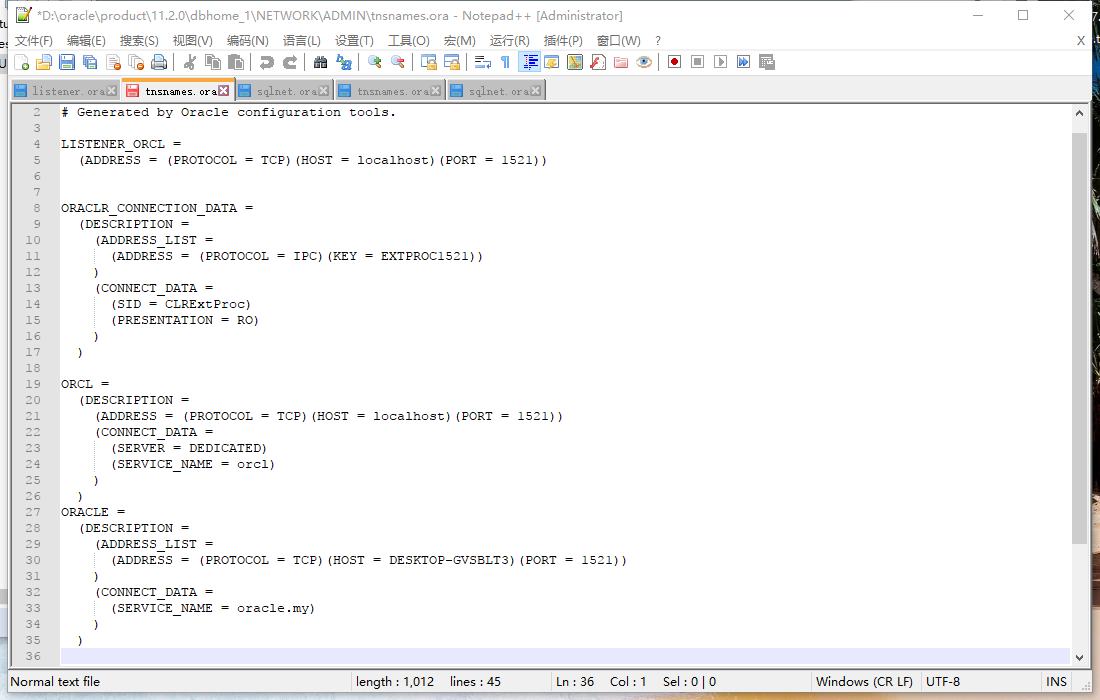The width and height of the screenshot is (1100, 700).
Task: Close current document via menu bar X
Action: [x=1080, y=41]
